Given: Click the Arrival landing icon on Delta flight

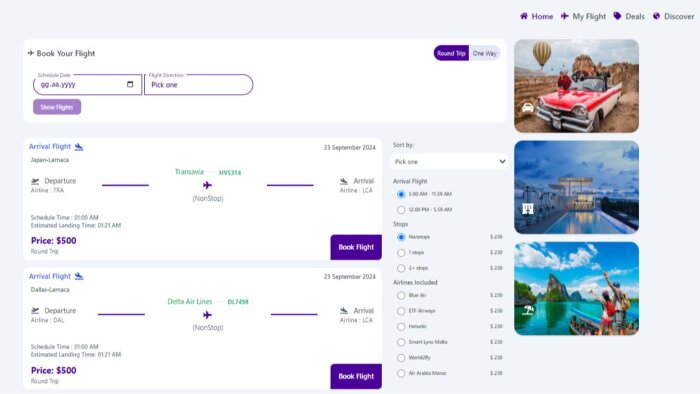Looking at the screenshot, I should pos(344,311).
